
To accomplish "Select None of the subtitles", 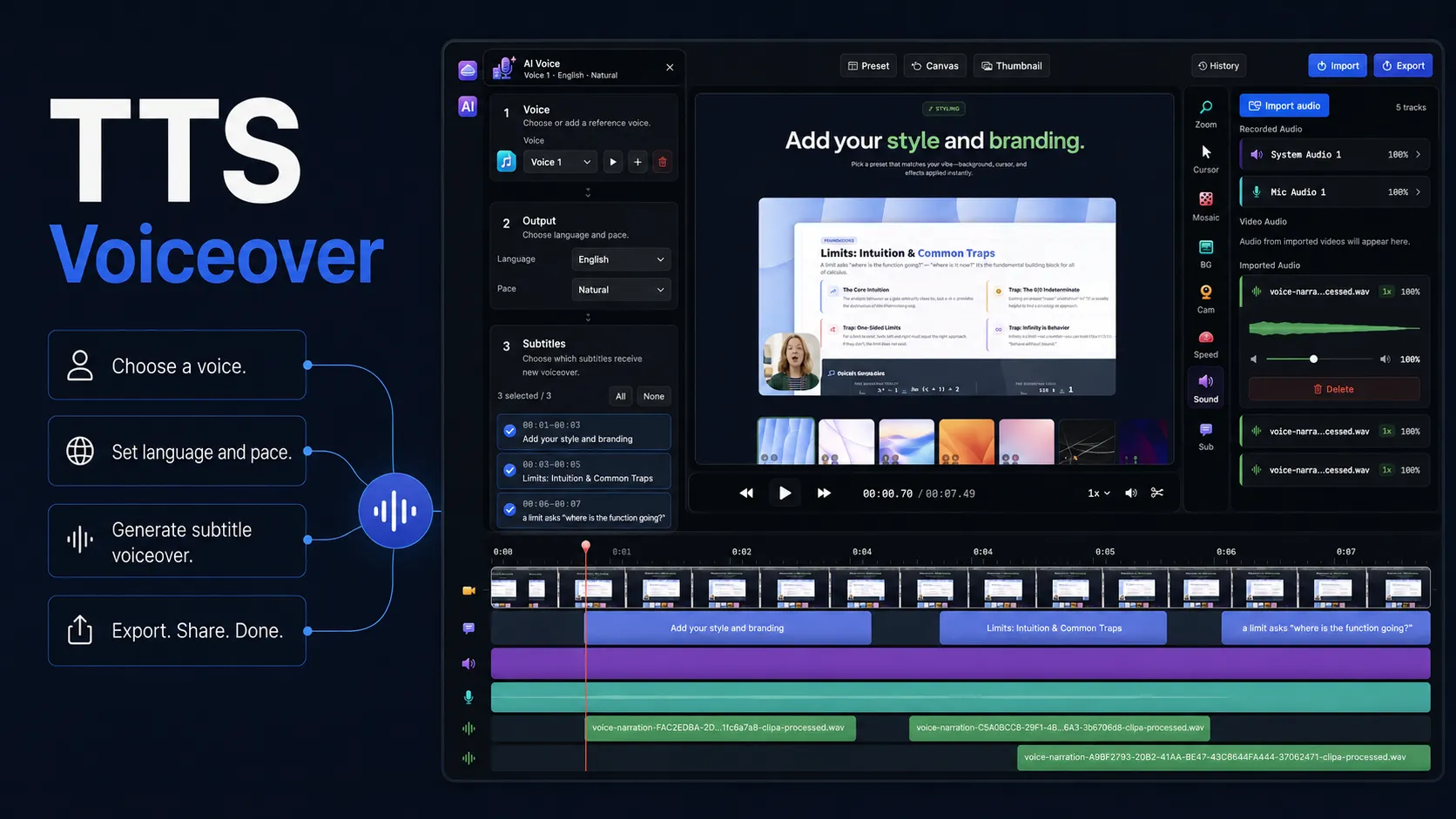I will click(x=653, y=396).
